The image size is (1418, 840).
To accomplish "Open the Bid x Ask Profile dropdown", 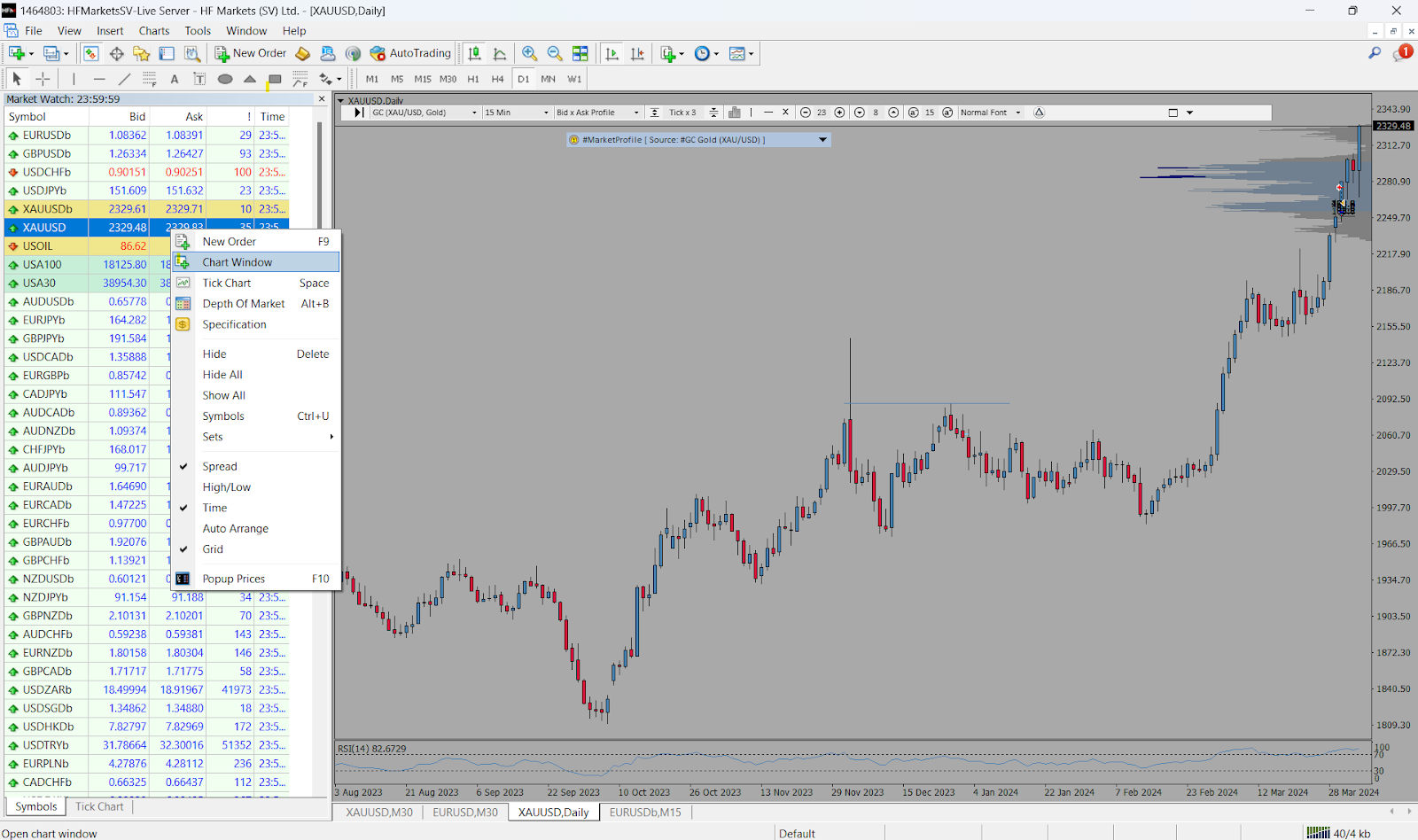I will tap(597, 113).
